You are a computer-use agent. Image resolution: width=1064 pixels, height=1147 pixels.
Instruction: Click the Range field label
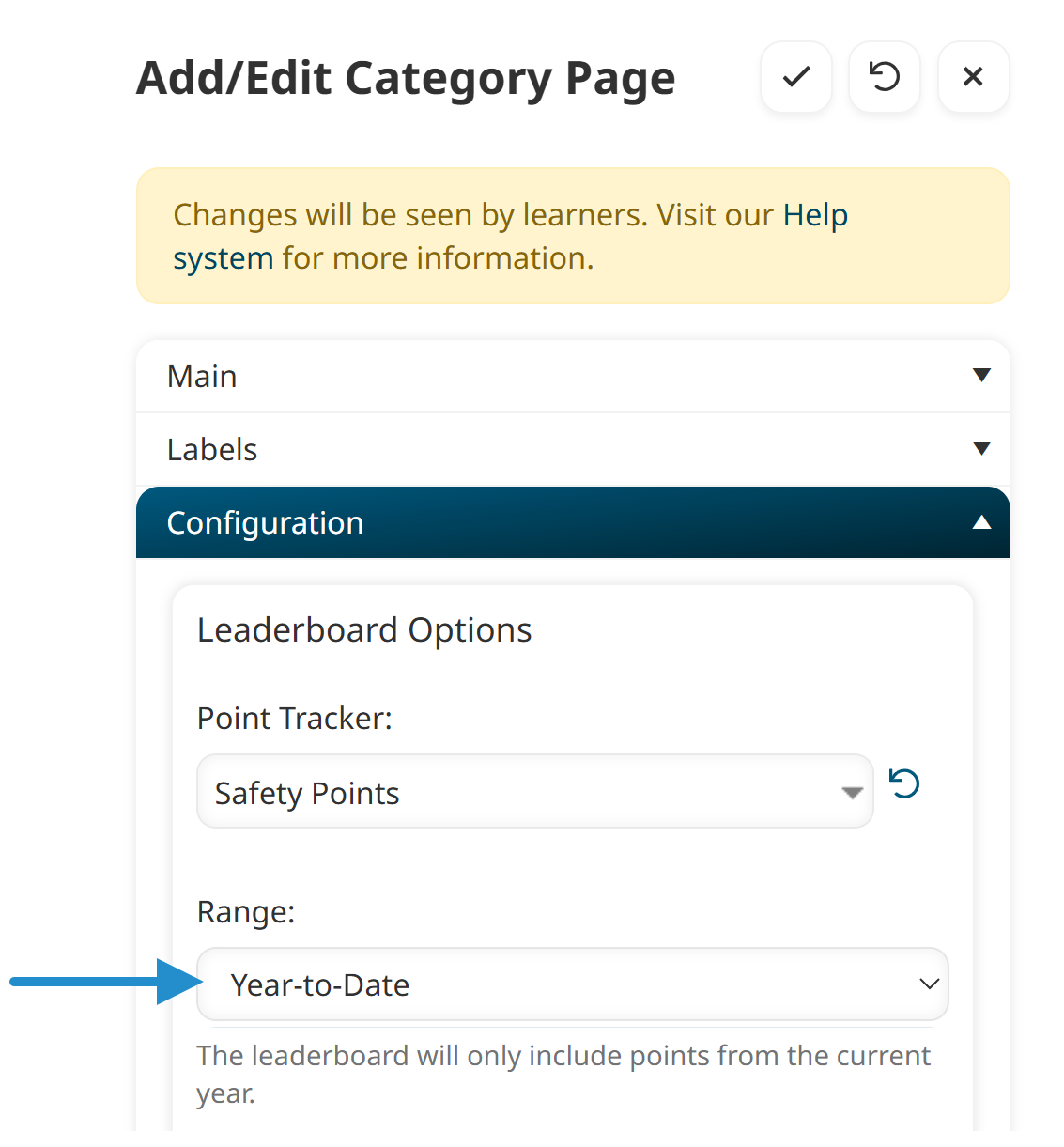[x=246, y=912]
